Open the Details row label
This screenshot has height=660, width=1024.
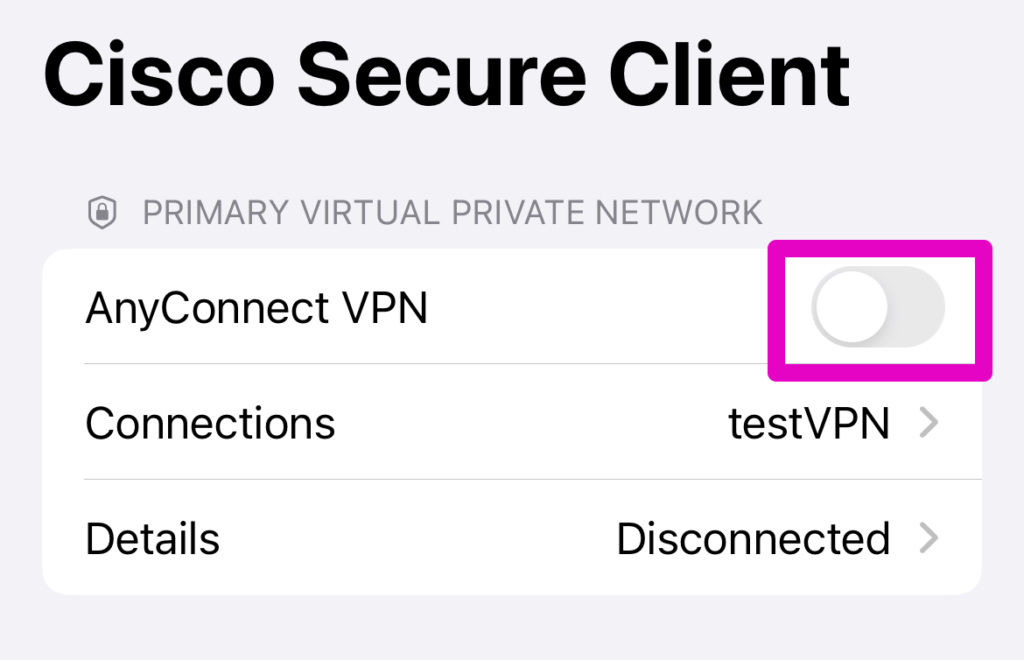pyautogui.click(x=152, y=539)
